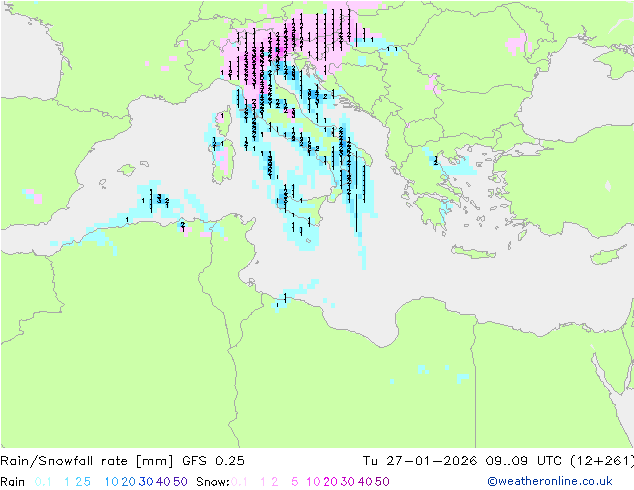Select the Rain legend value 40
The image size is (634, 490).
(x=163, y=482)
